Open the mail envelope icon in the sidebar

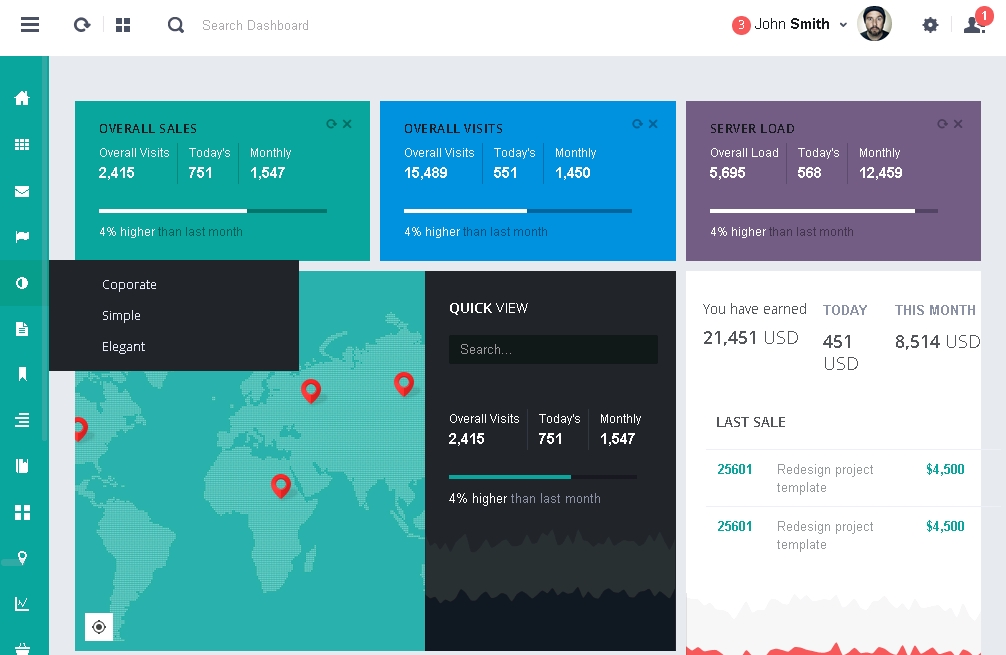coord(22,191)
